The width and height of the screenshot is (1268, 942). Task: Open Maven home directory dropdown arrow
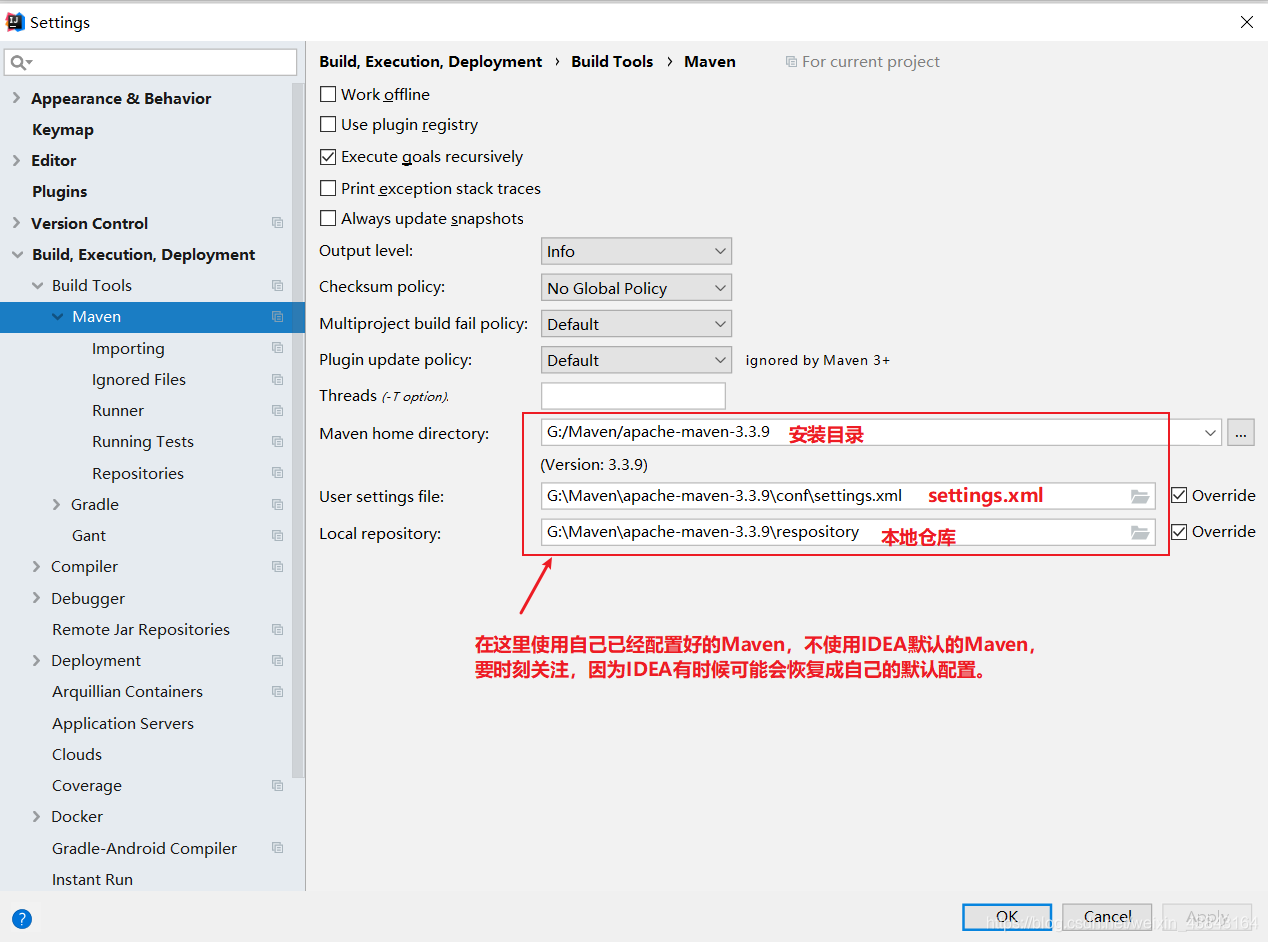pos(1211,433)
